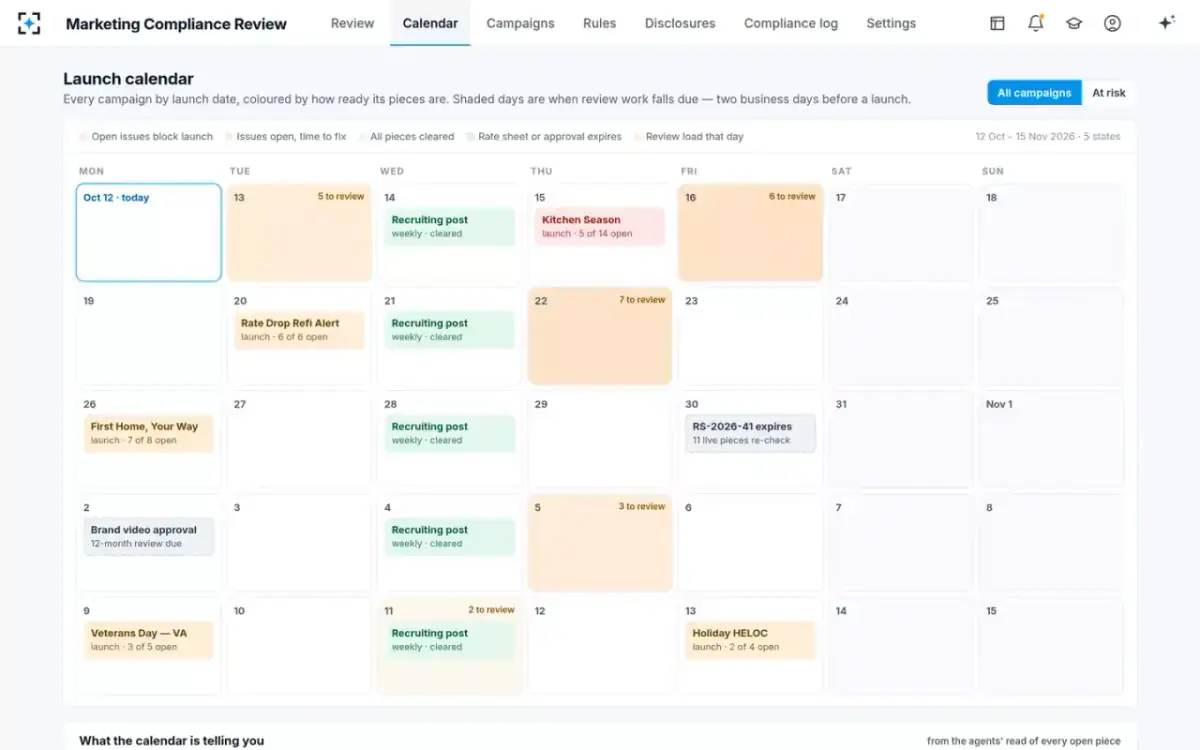
Task: Open the notifications bell
Action: pos(1036,23)
